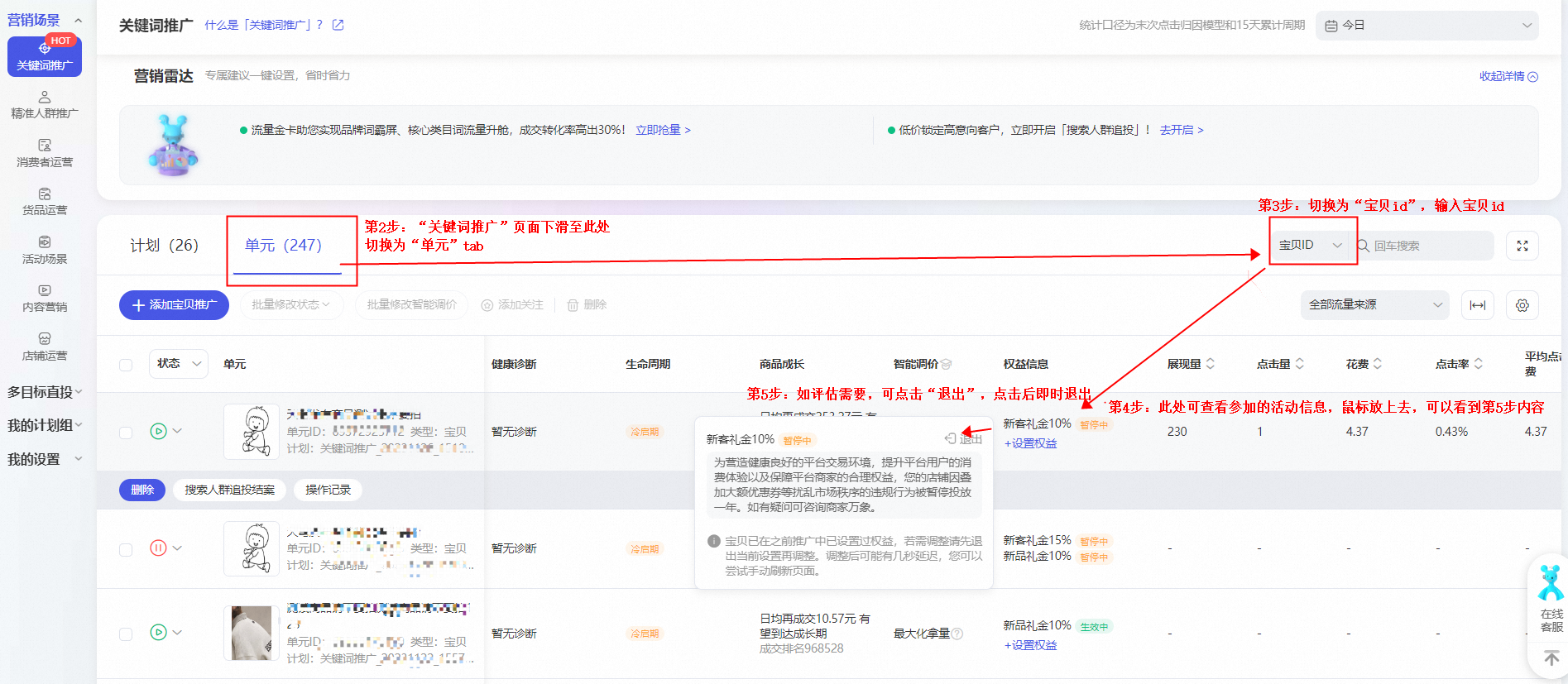
Task: Switch to 计划 (26) tab
Action: point(164,246)
